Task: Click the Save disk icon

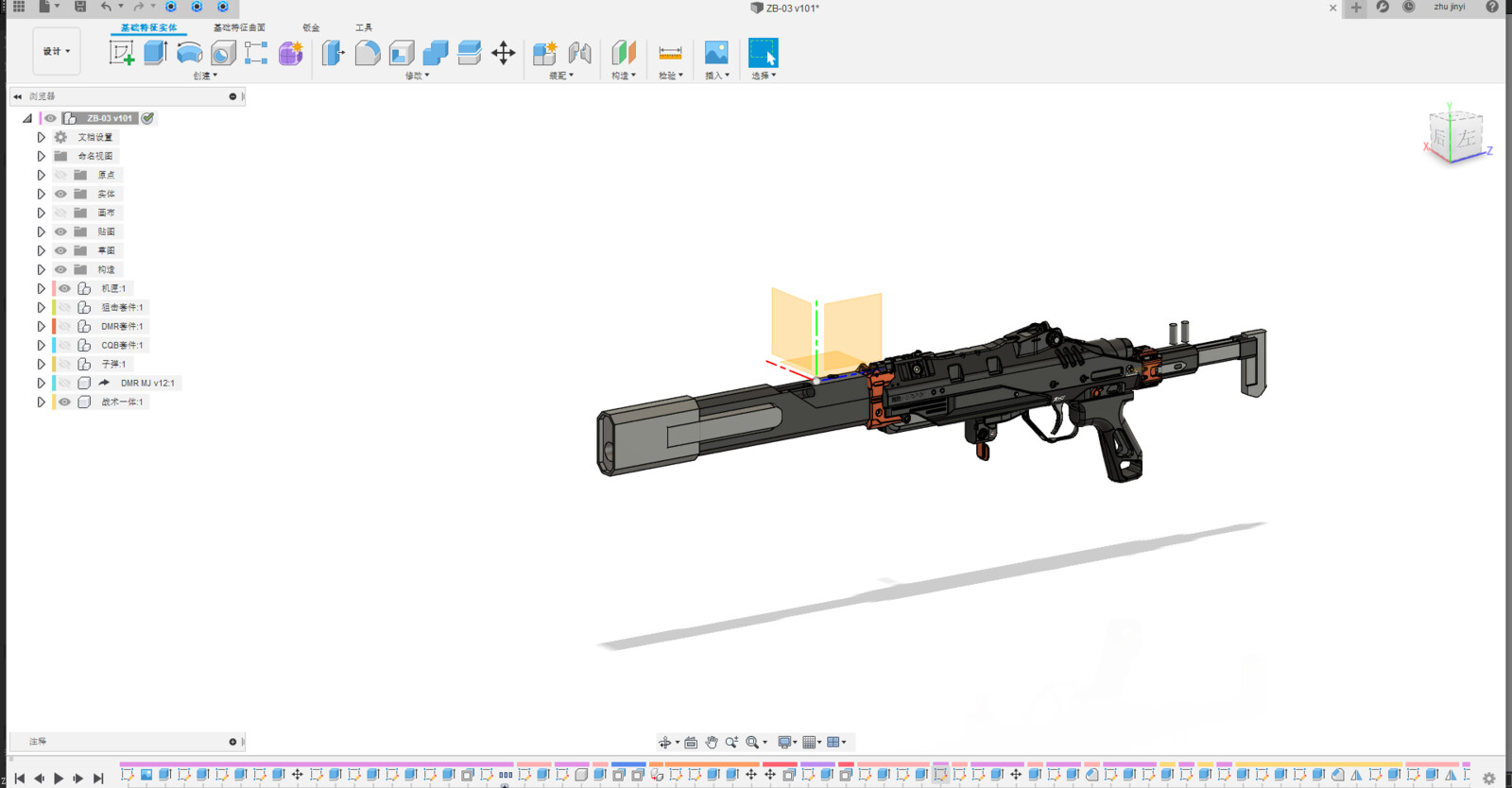Action: [80, 7]
